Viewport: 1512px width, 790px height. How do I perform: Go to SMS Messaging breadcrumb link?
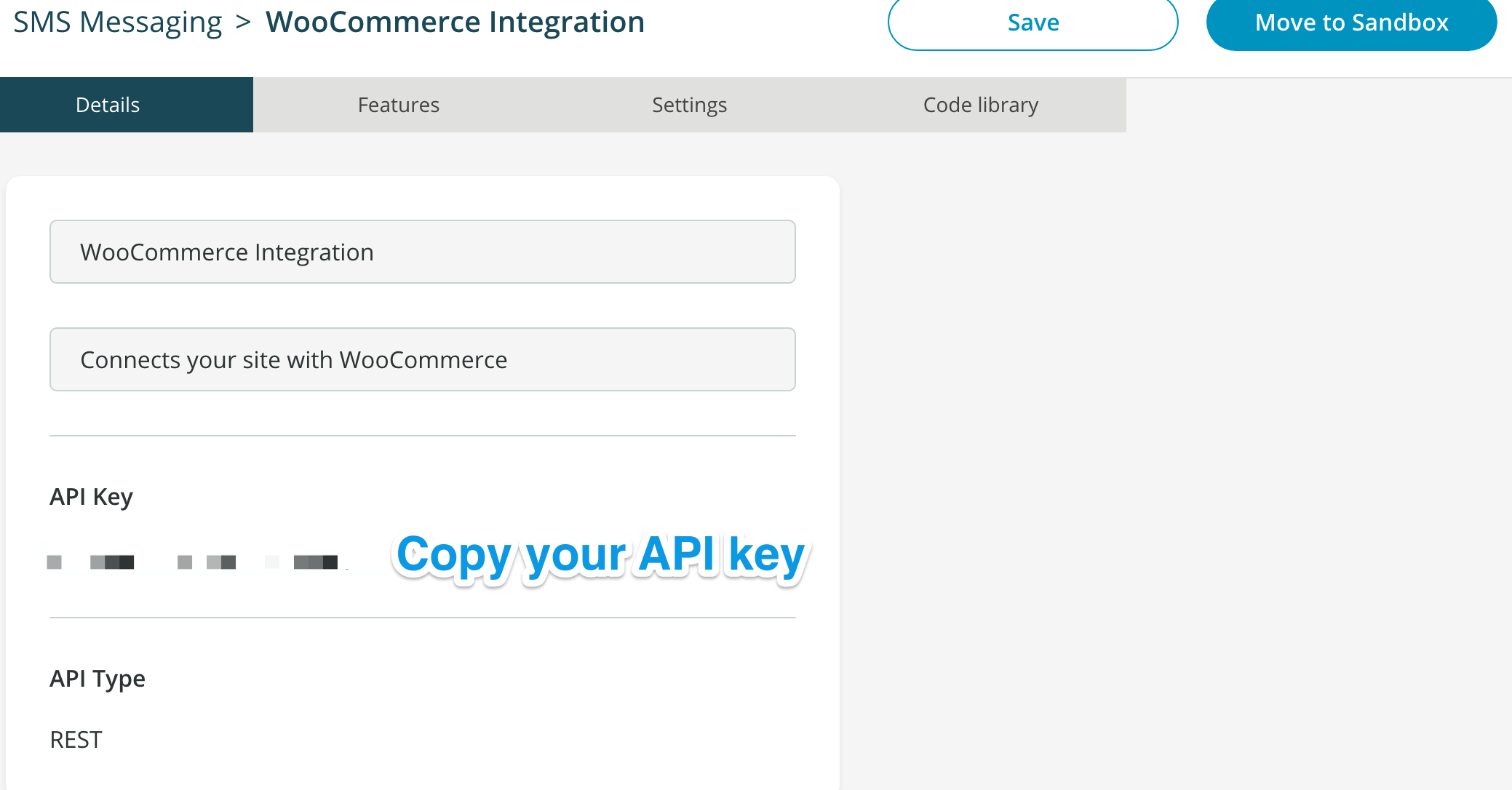tap(118, 22)
